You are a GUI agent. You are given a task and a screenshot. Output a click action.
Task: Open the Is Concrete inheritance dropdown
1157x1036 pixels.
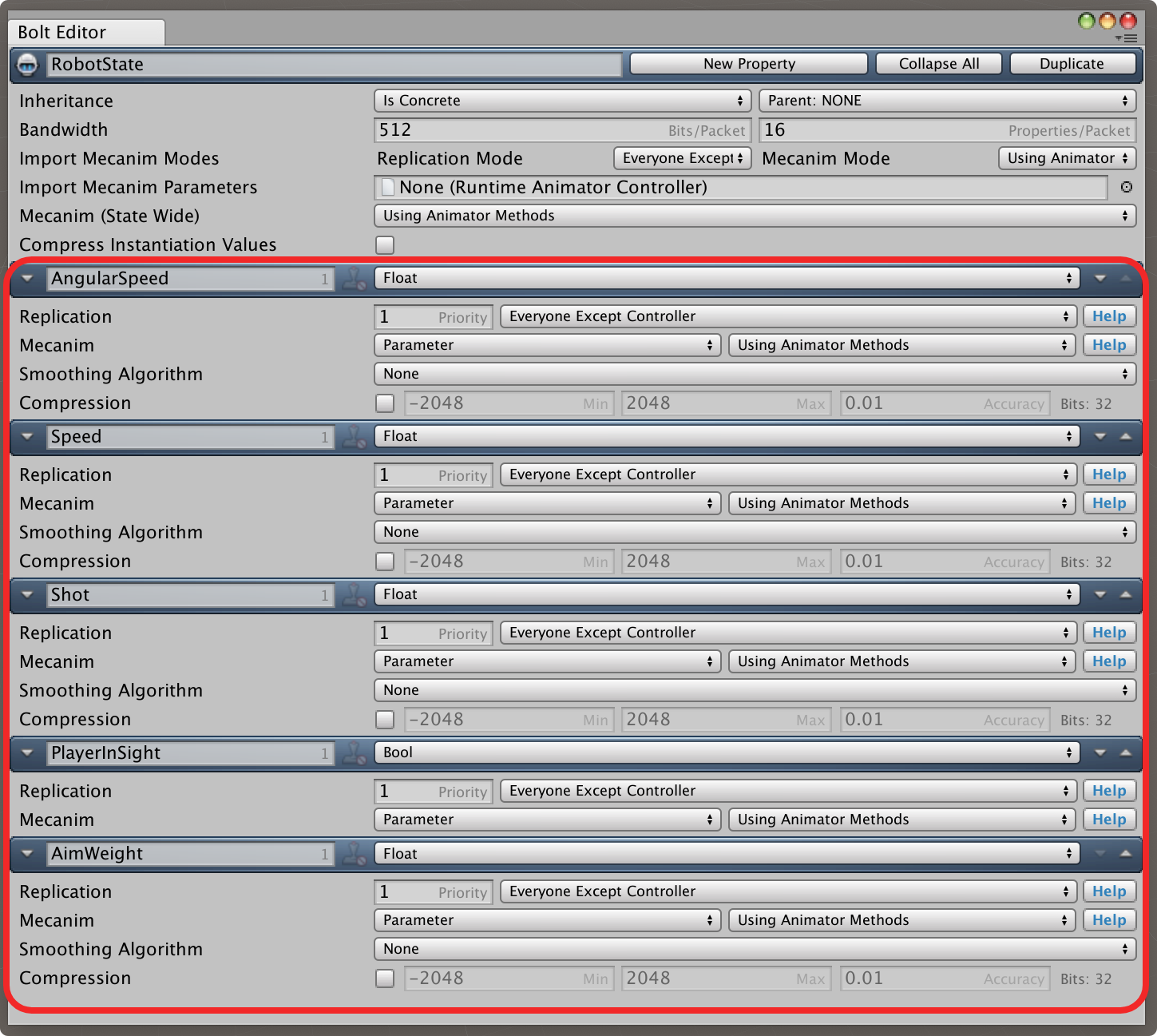click(562, 101)
